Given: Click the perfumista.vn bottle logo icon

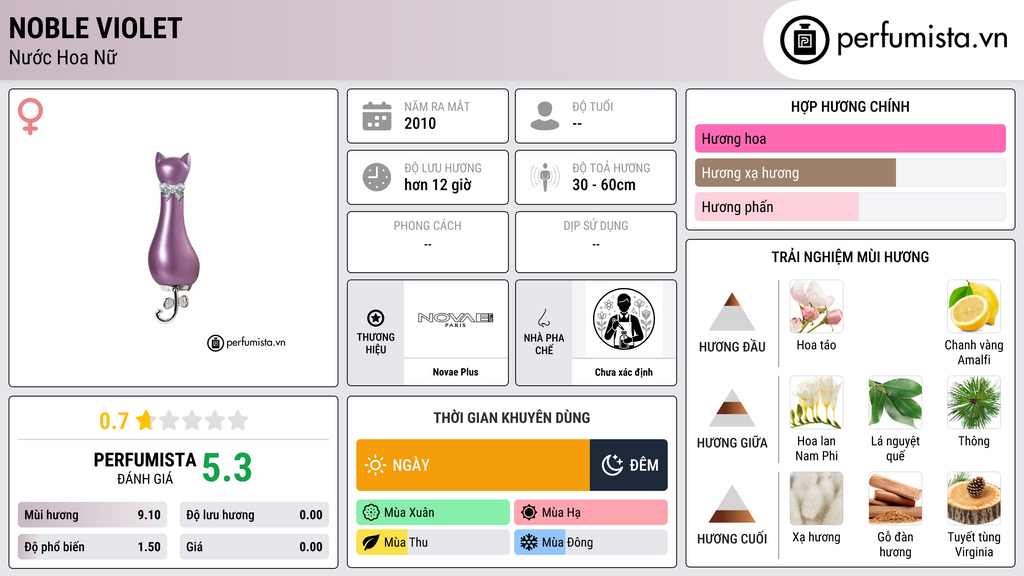Looking at the screenshot, I should pos(804,40).
